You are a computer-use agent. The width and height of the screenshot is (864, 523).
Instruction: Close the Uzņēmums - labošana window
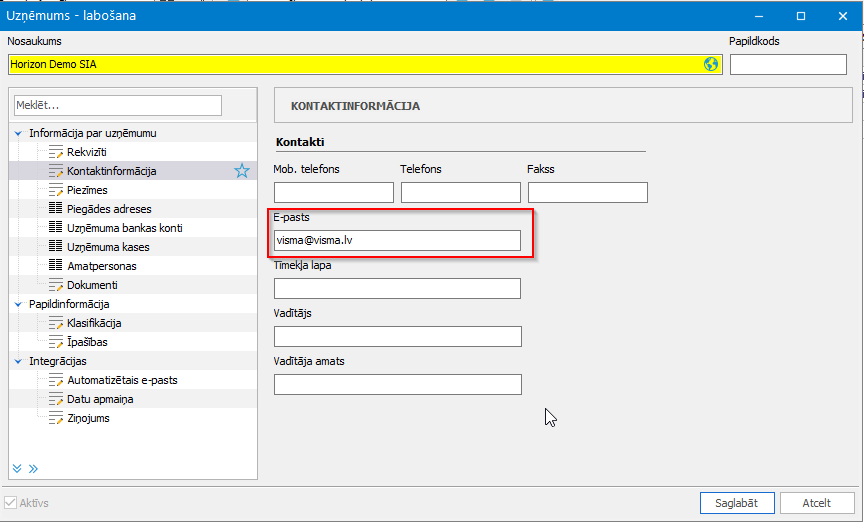pyautogui.click(x=843, y=16)
